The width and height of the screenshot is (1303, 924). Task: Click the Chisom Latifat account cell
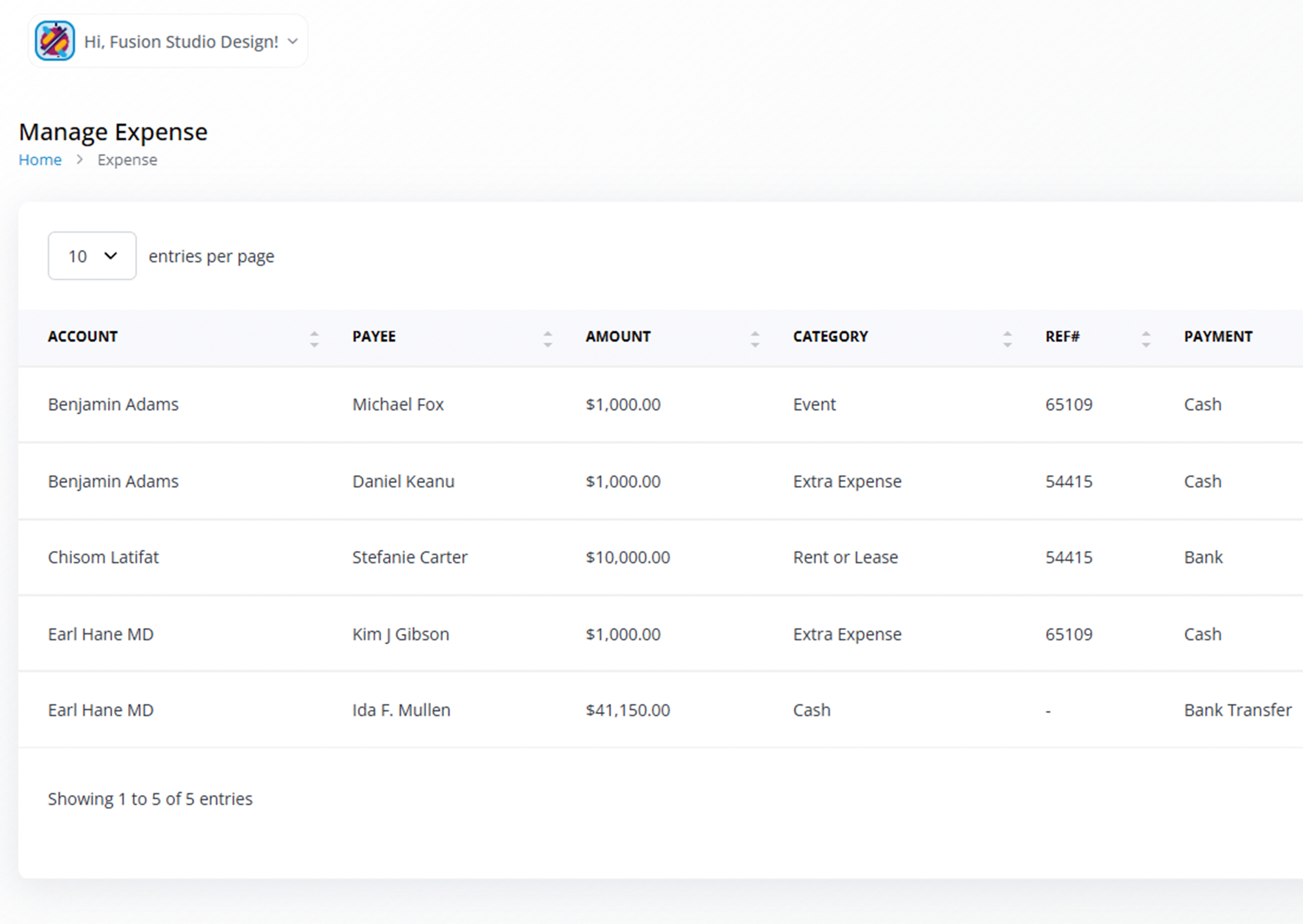coord(103,557)
